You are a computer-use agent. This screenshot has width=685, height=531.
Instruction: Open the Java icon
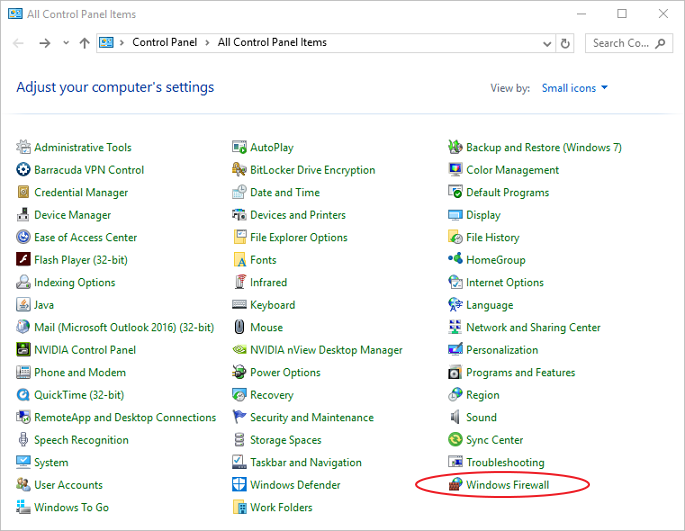tap(24, 305)
